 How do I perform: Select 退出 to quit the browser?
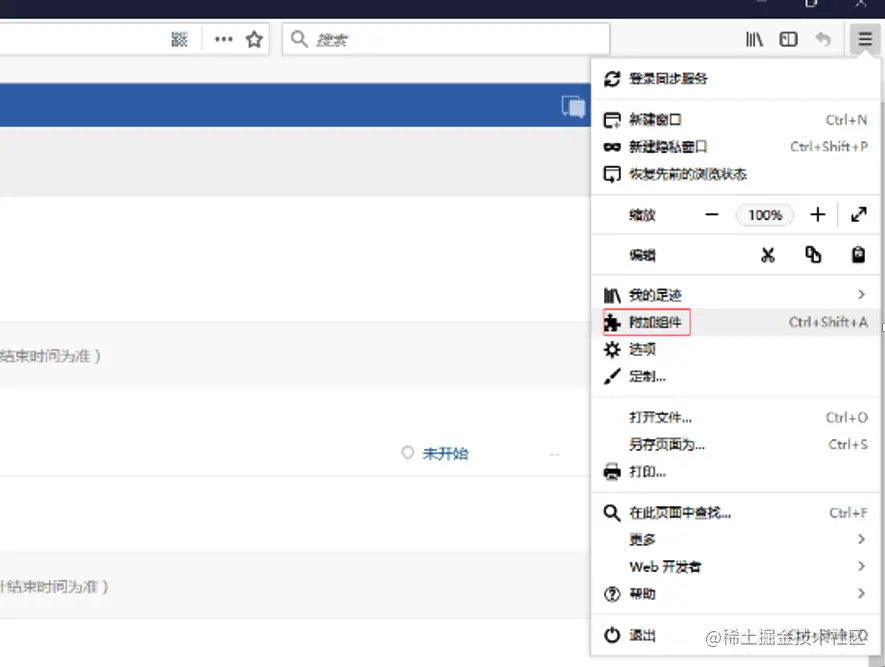point(735,635)
